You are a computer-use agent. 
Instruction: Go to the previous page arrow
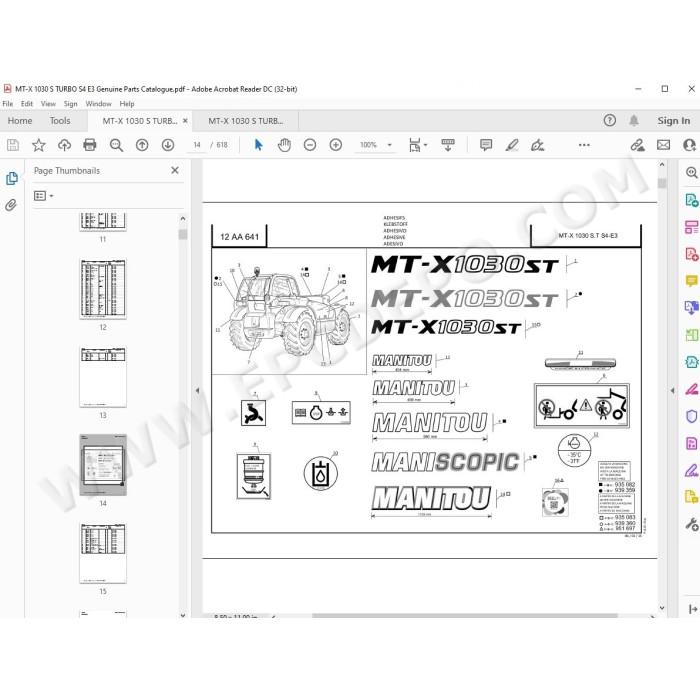pyautogui.click(x=142, y=145)
